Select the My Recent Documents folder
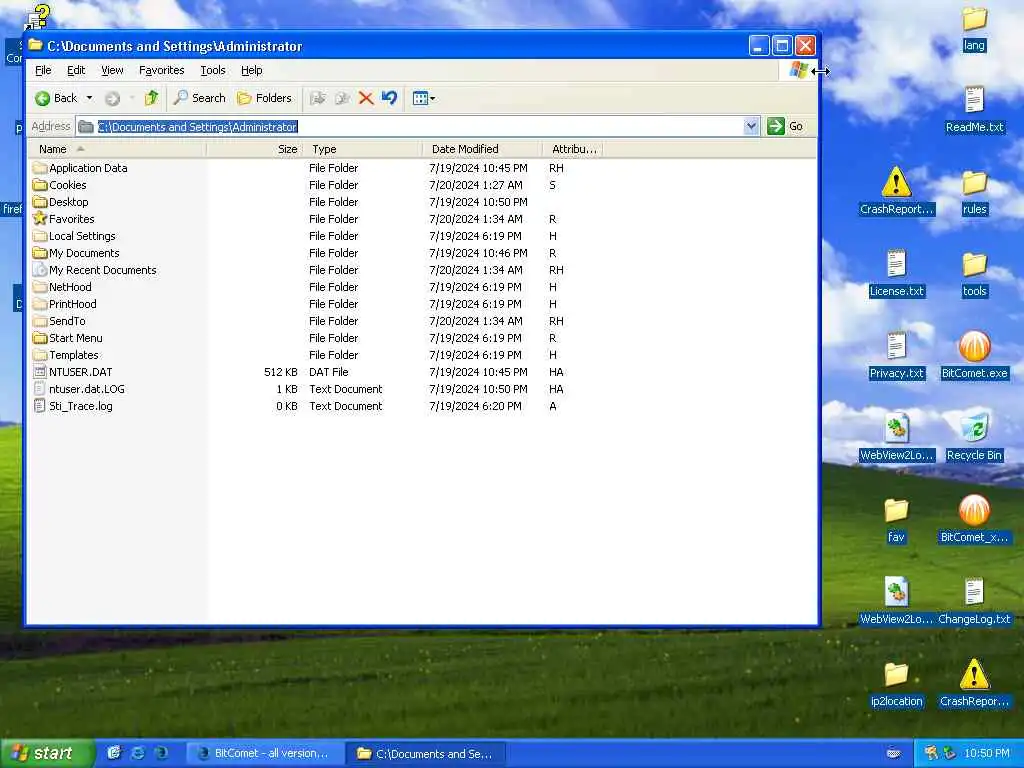The image size is (1024, 768). coord(95,270)
